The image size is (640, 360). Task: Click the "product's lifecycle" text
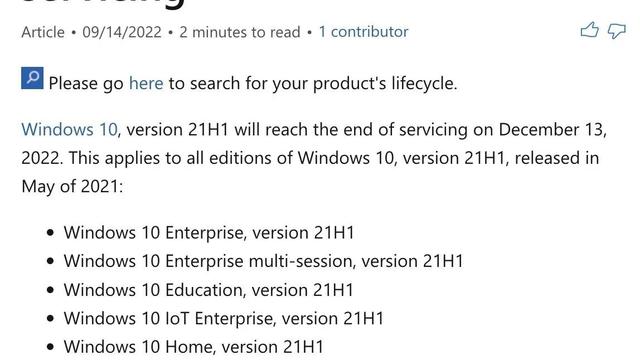(384, 83)
